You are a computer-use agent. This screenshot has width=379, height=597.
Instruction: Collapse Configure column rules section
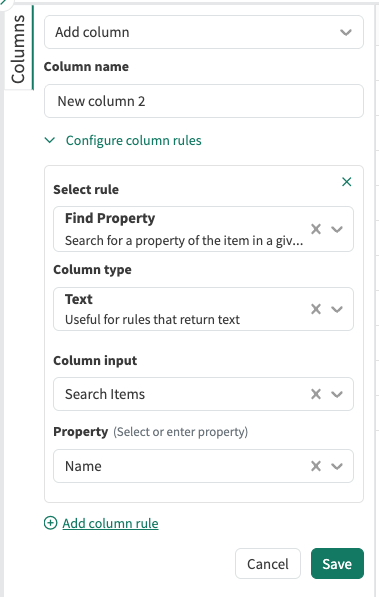[x=123, y=140]
